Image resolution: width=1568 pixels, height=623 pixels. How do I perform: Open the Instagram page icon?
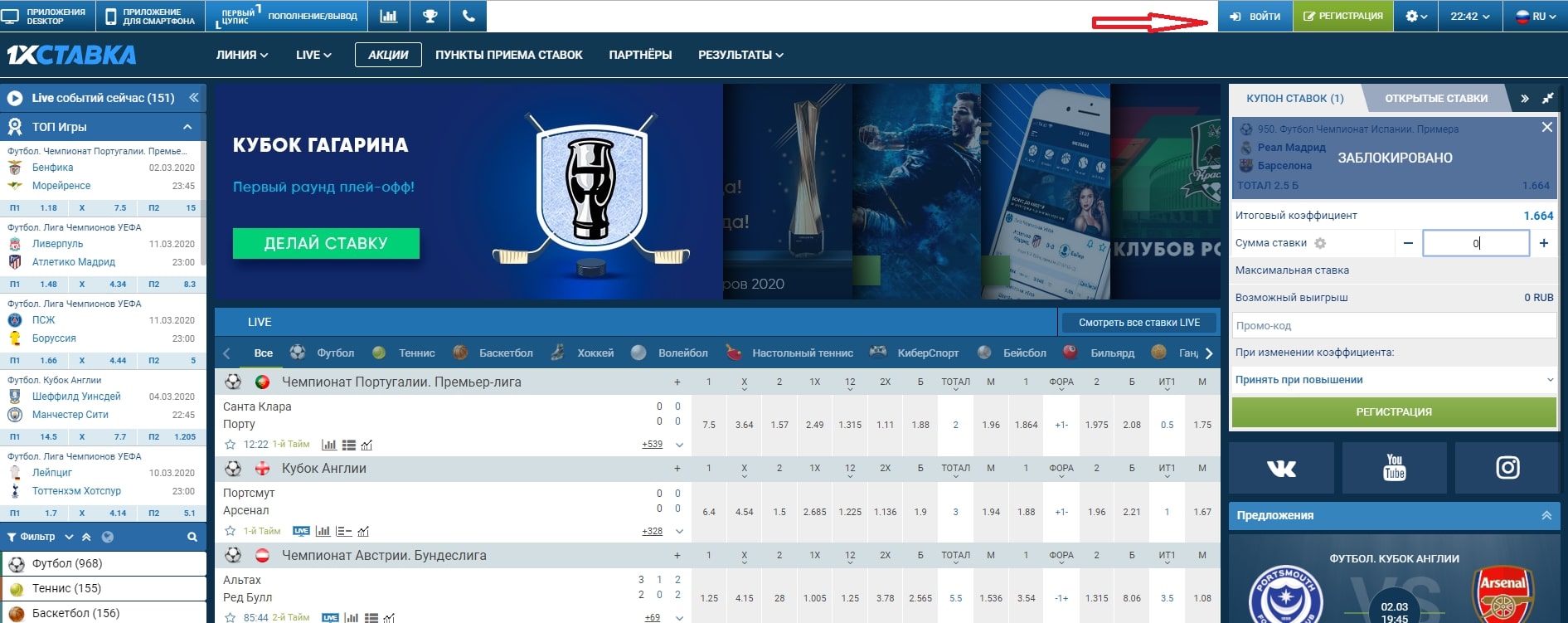click(x=1507, y=469)
